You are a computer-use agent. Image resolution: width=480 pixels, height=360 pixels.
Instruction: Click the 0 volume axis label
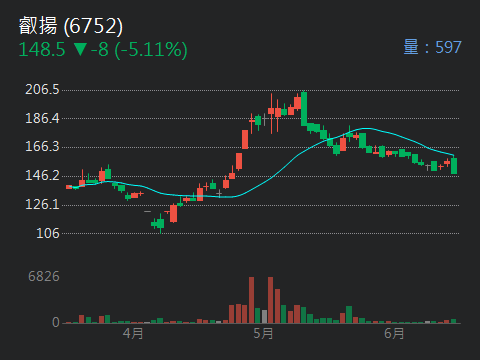click(56, 322)
